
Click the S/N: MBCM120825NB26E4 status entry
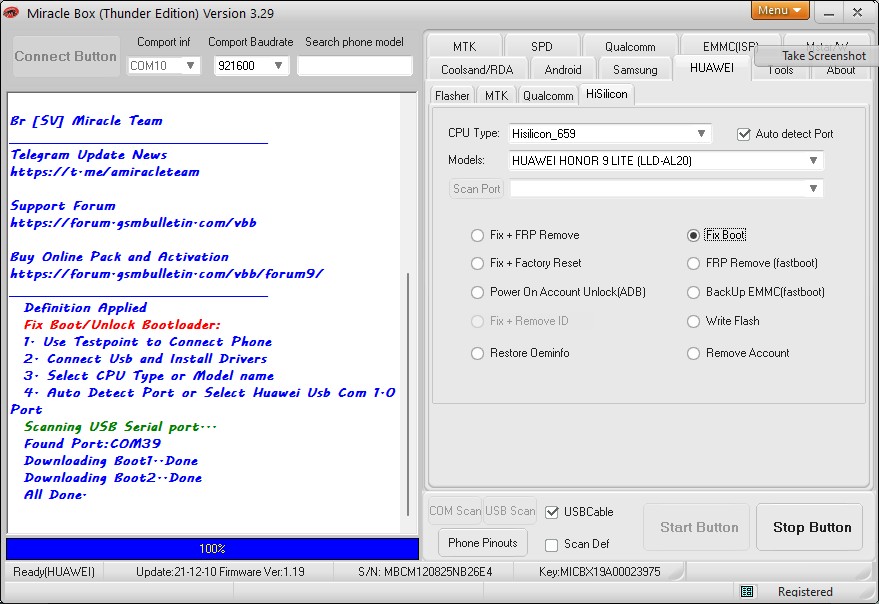[425, 572]
